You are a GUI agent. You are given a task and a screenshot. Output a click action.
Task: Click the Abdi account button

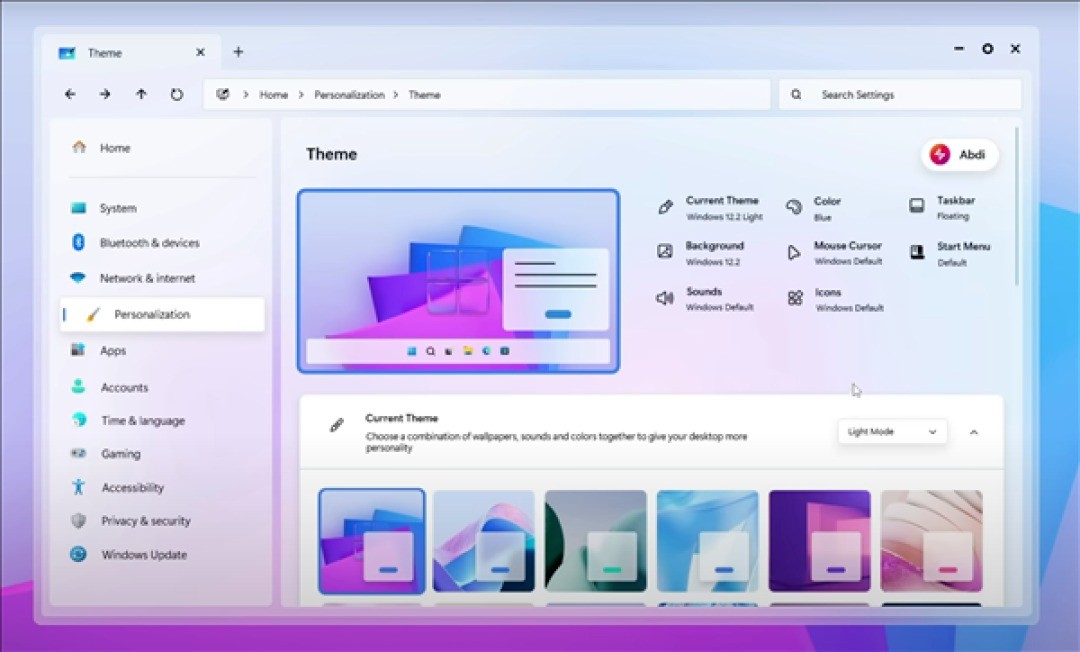[x=959, y=155]
